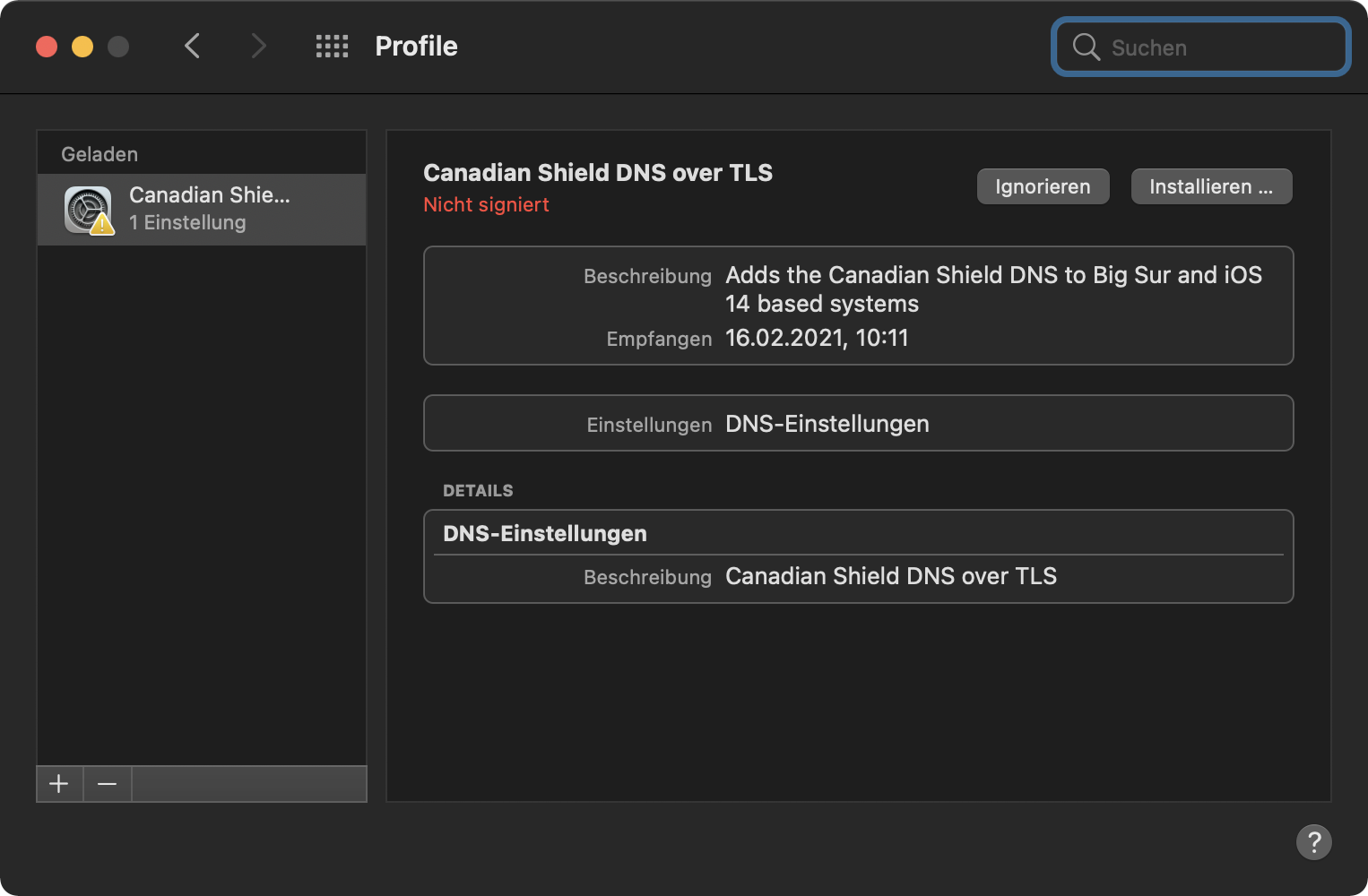The image size is (1368, 896).
Task: Click the DNS-Einstellungen details header
Action: coord(545,534)
